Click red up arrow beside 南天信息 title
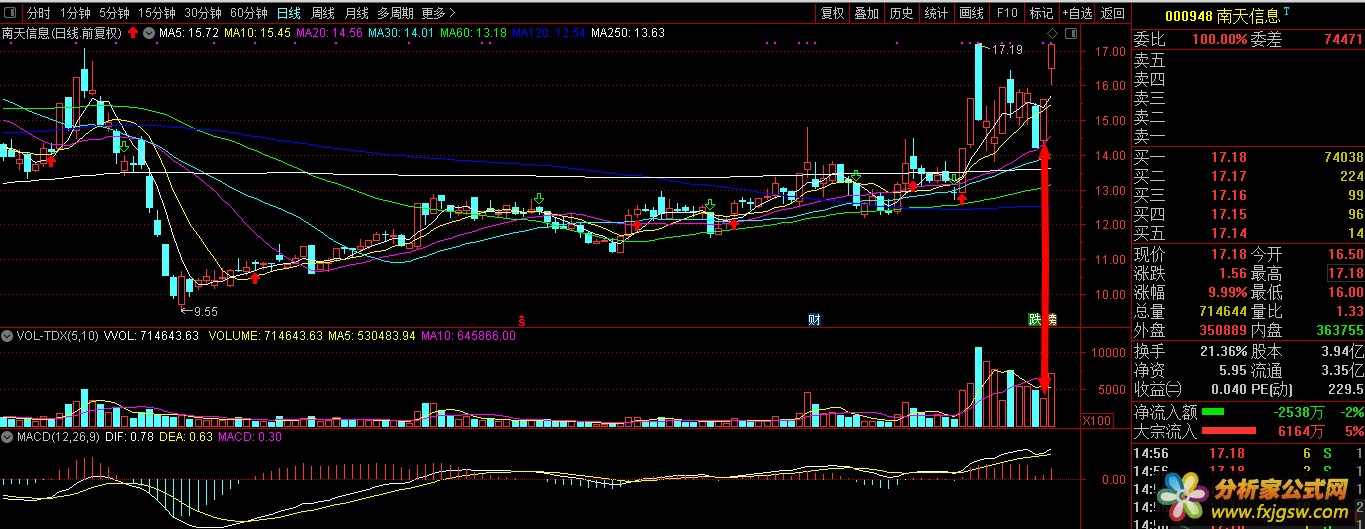The image size is (1365, 529). tap(133, 33)
